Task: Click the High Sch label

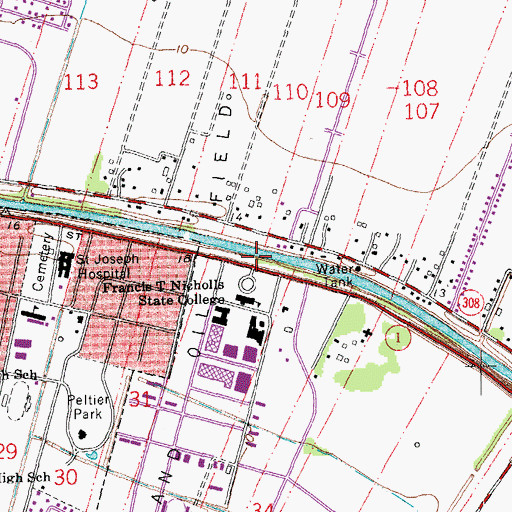Action: tap(25, 477)
